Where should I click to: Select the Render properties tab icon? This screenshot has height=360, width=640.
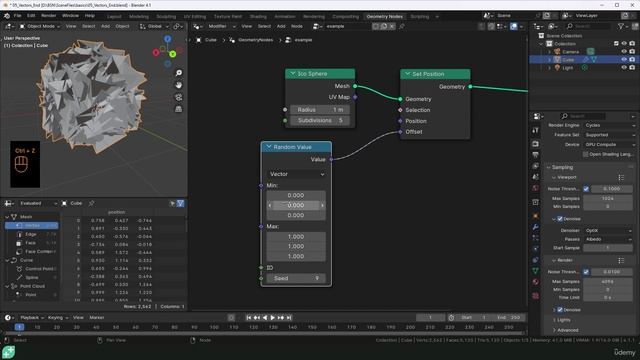536,144
